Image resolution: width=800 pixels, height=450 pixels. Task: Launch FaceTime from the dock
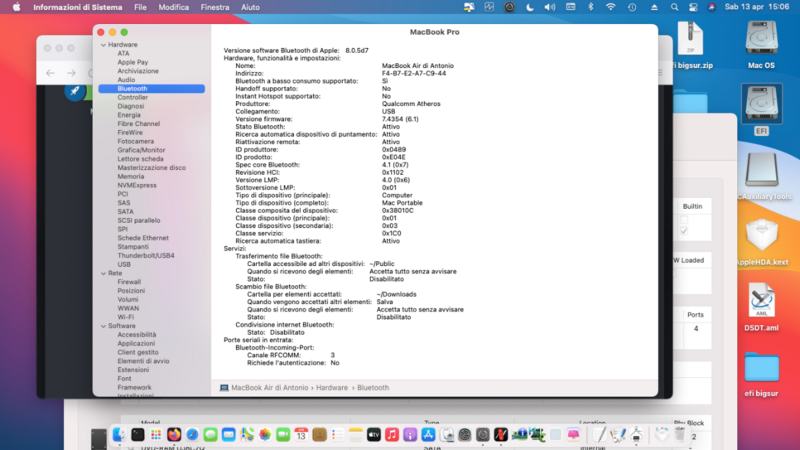point(283,434)
